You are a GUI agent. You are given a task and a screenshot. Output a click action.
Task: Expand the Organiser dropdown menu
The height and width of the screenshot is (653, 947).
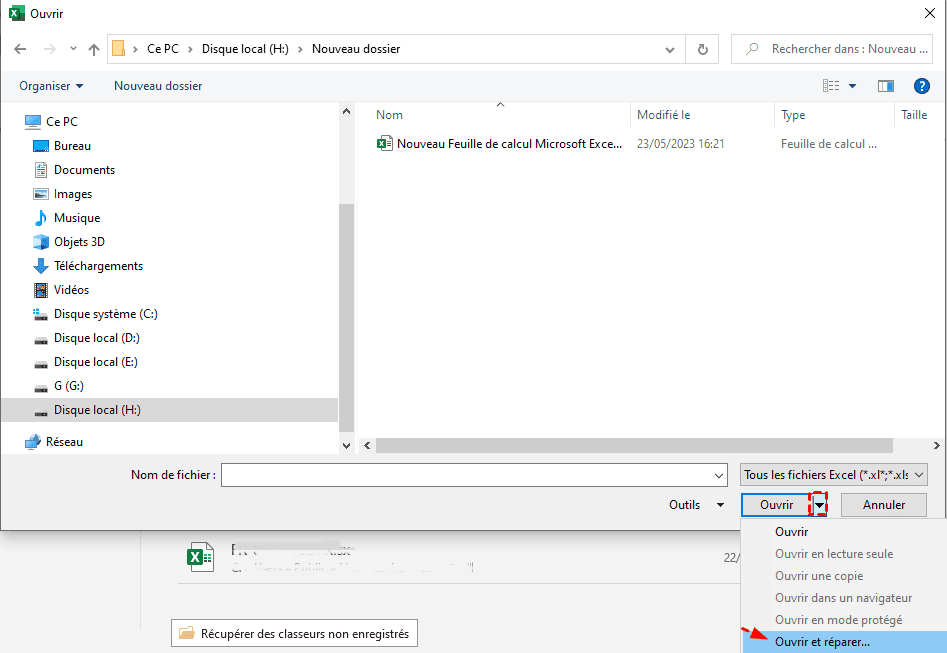[x=51, y=86]
